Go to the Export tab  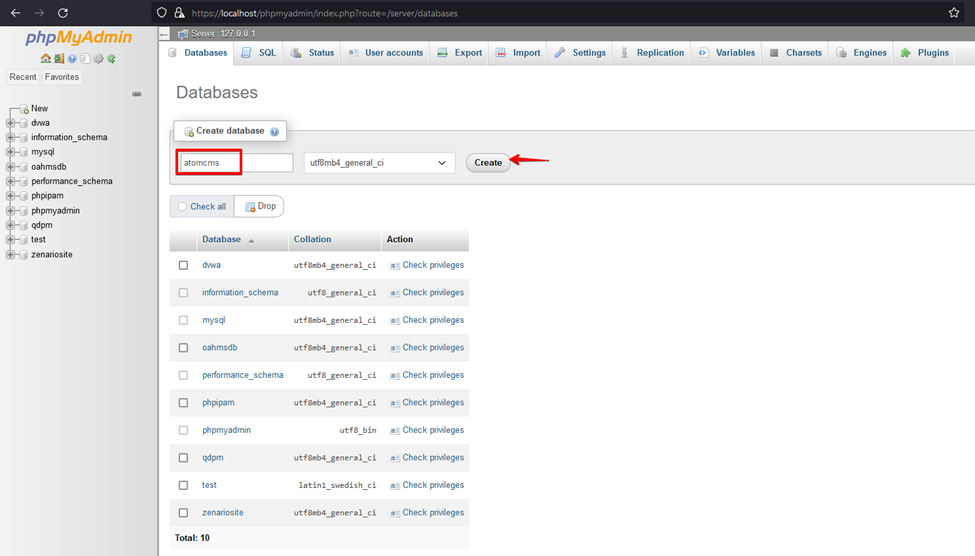point(460,53)
